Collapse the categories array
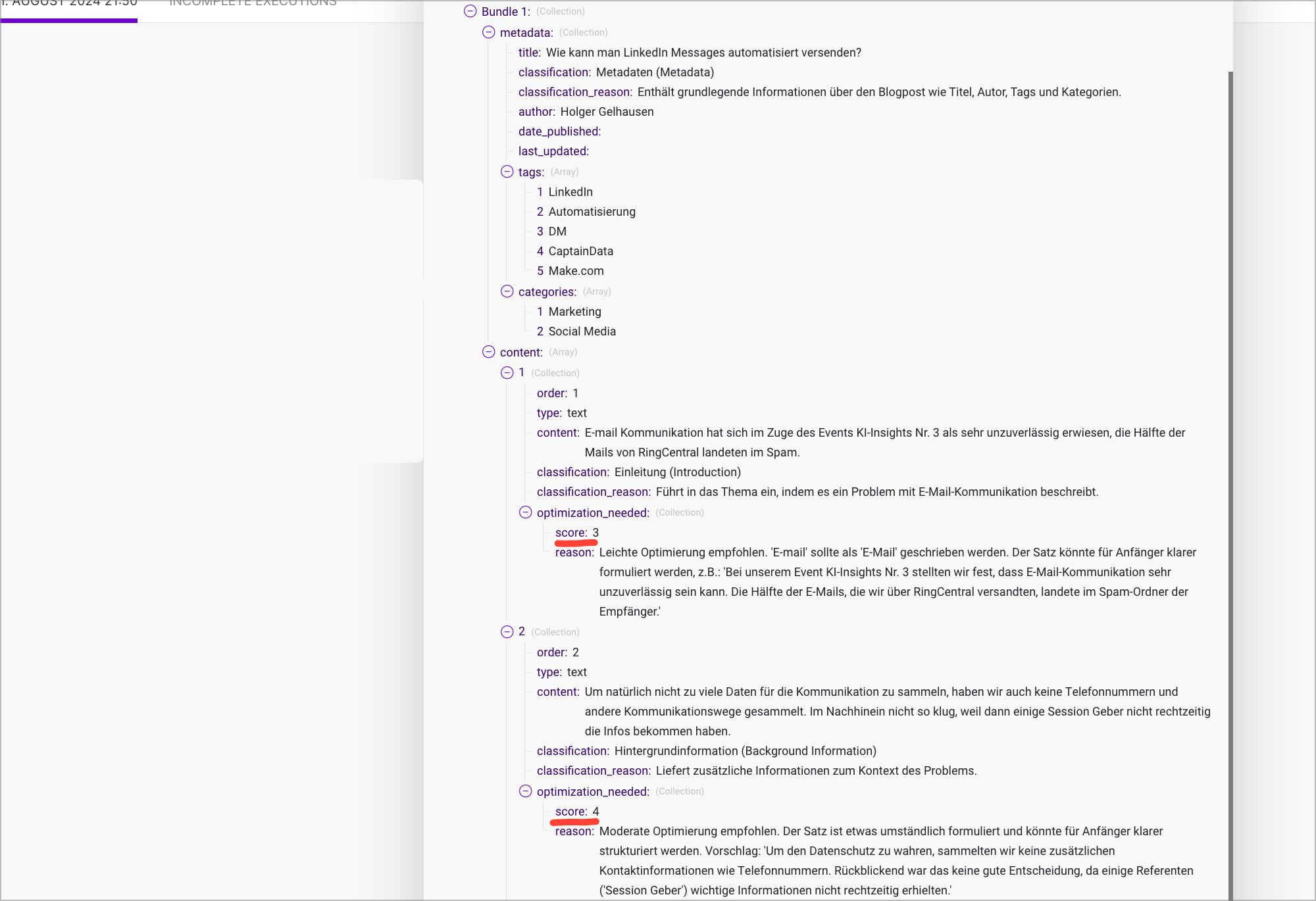Image resolution: width=1316 pixels, height=901 pixels. point(507,291)
